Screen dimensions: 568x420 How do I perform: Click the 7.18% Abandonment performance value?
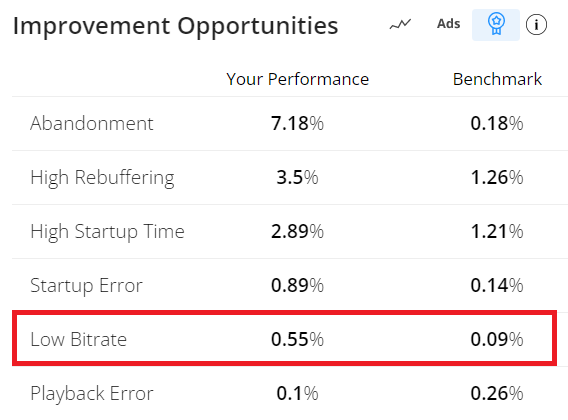tap(297, 123)
